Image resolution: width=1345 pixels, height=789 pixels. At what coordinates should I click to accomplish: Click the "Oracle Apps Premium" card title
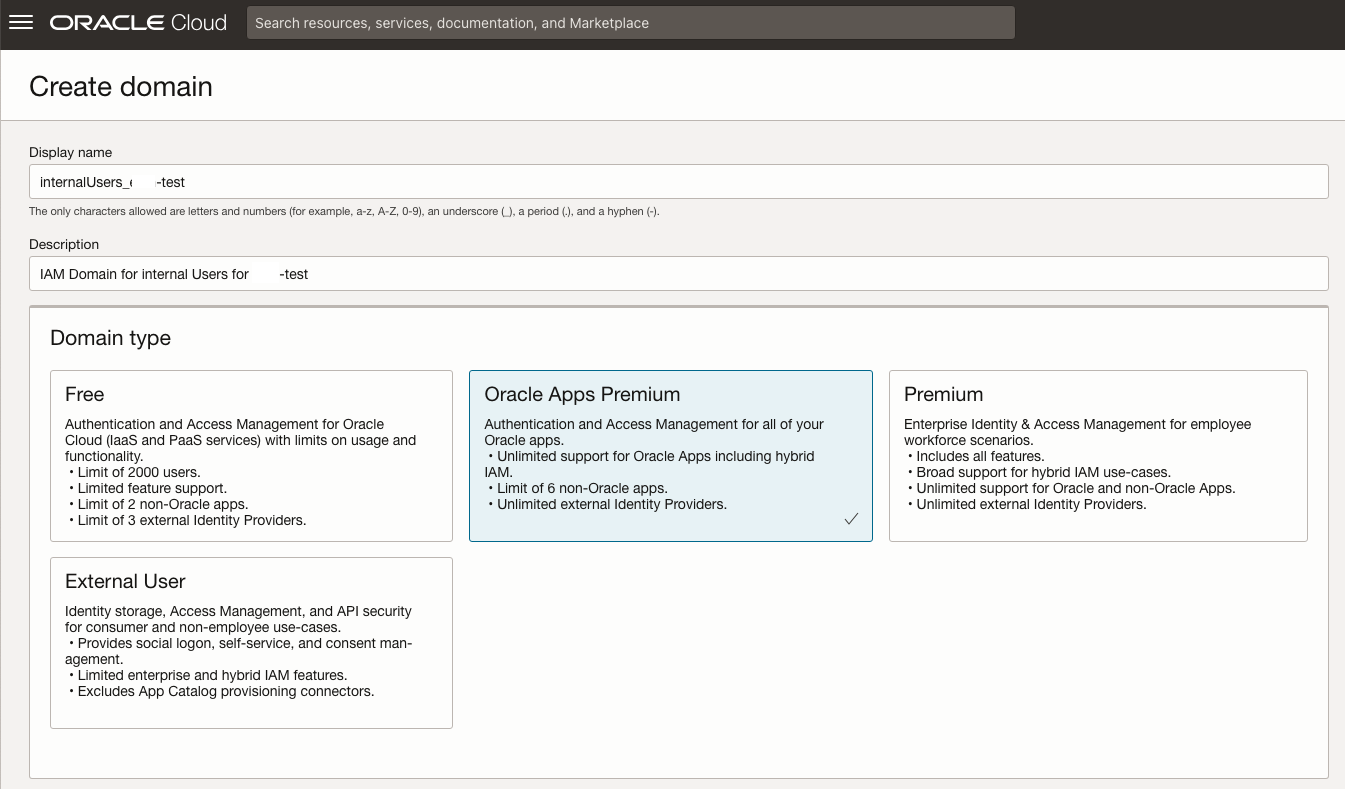pos(583,394)
